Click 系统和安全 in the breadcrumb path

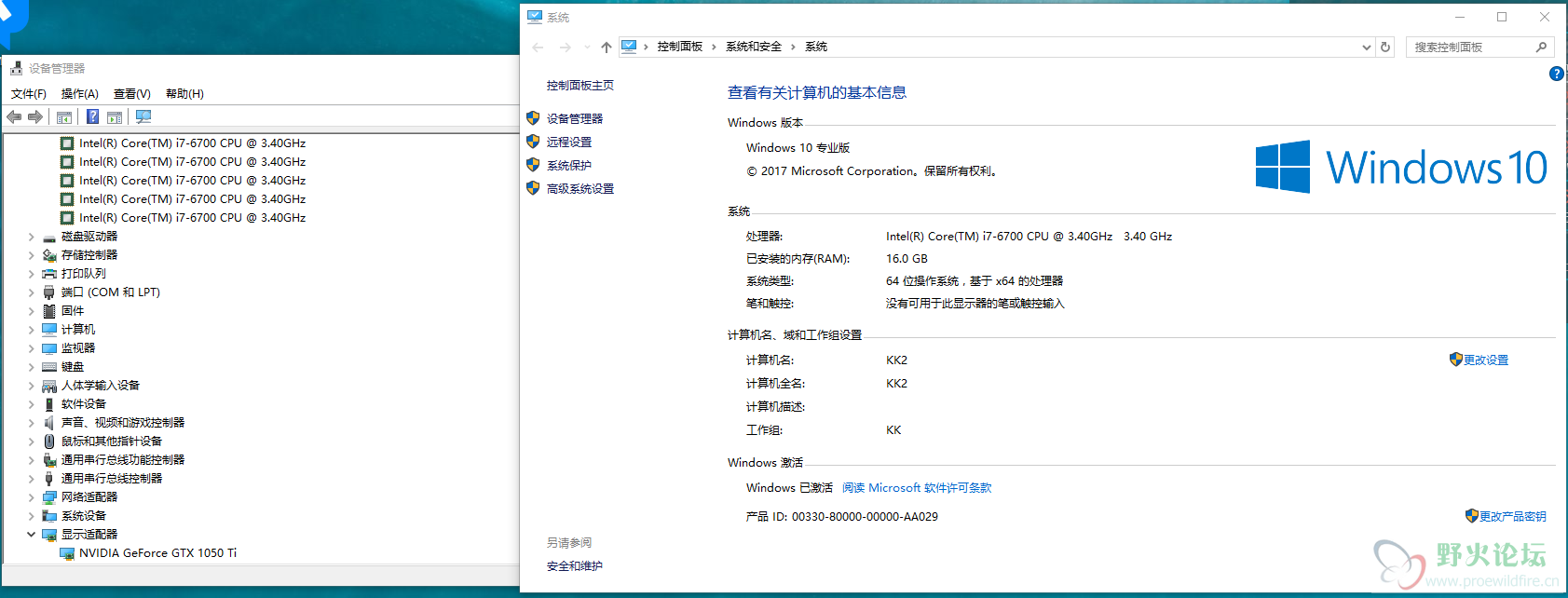coord(754,47)
